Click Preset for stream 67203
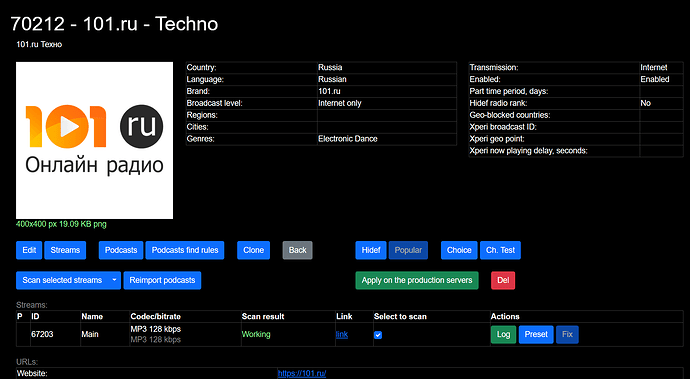This screenshot has width=690, height=379. [536, 335]
